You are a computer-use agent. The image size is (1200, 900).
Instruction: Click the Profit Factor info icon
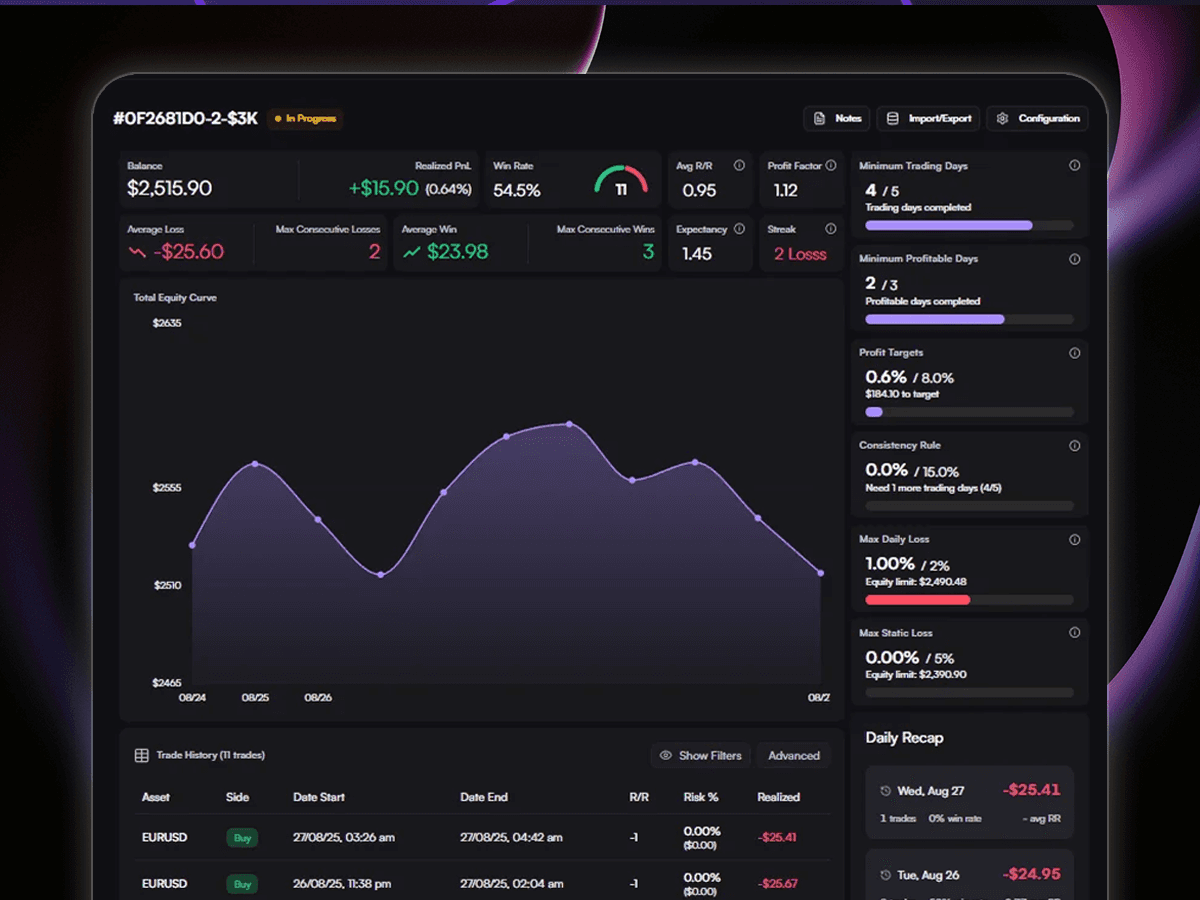point(831,166)
